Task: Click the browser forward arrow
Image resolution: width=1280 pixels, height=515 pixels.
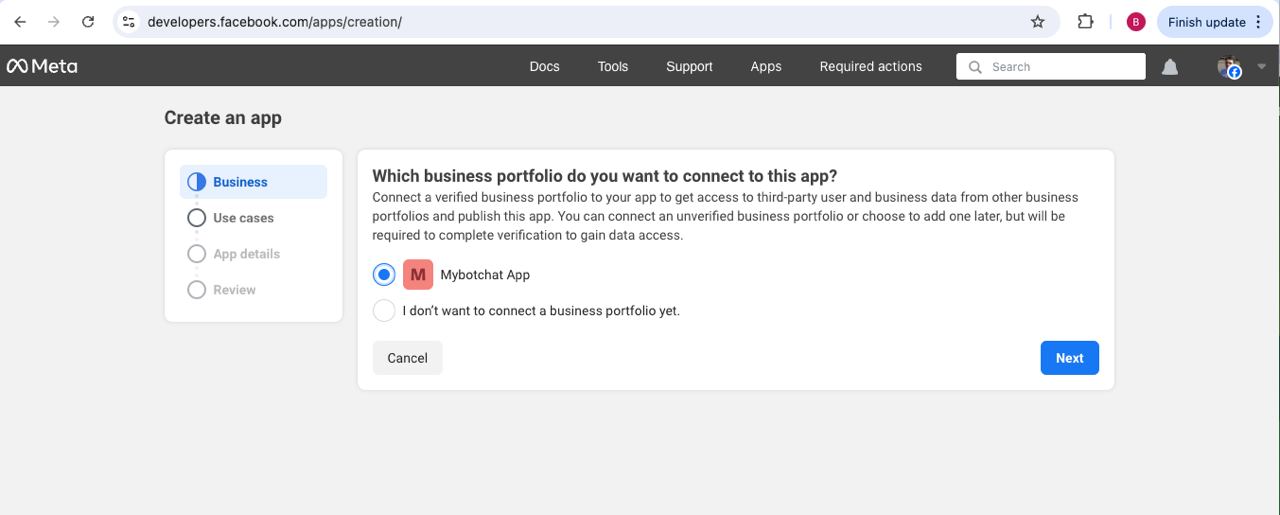Action: (54, 22)
